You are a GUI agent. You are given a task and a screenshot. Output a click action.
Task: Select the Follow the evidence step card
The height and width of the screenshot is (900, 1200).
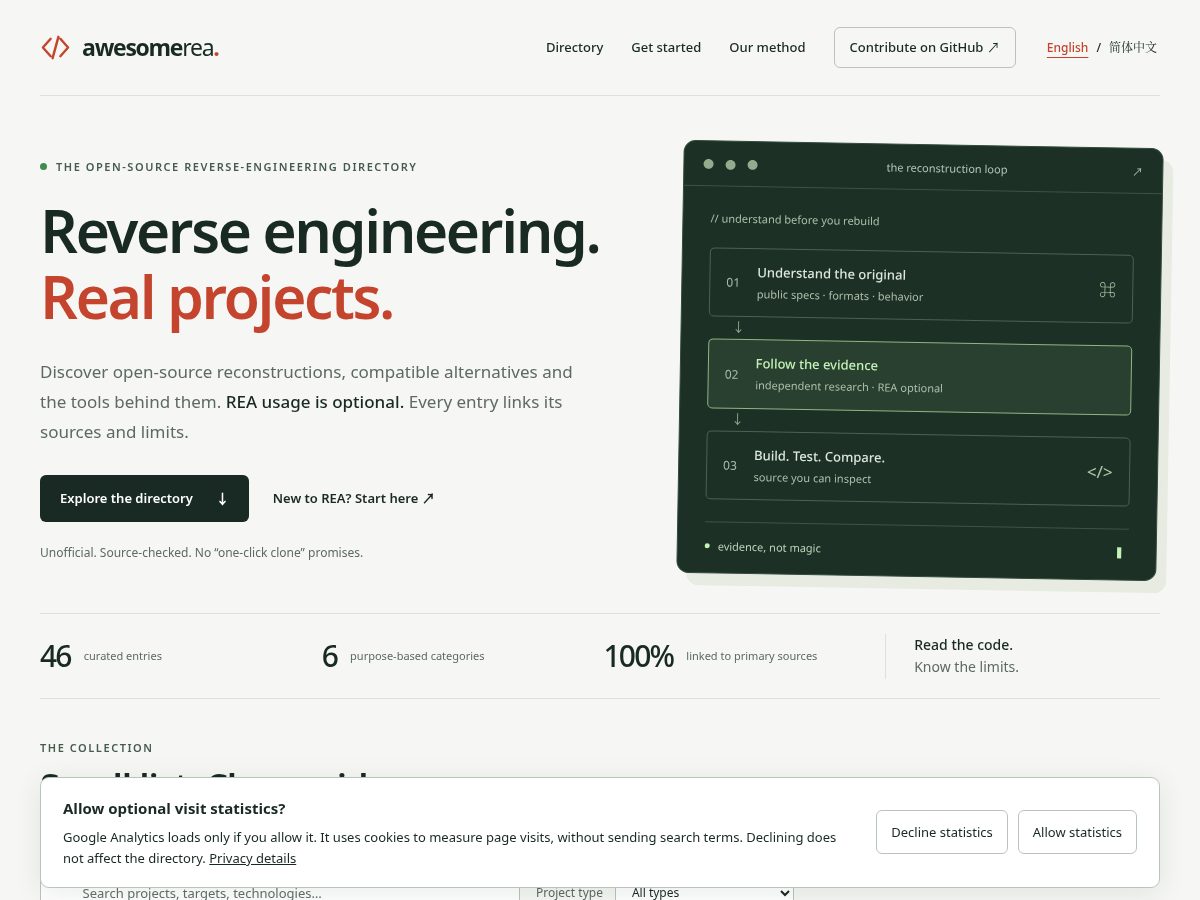pos(919,377)
